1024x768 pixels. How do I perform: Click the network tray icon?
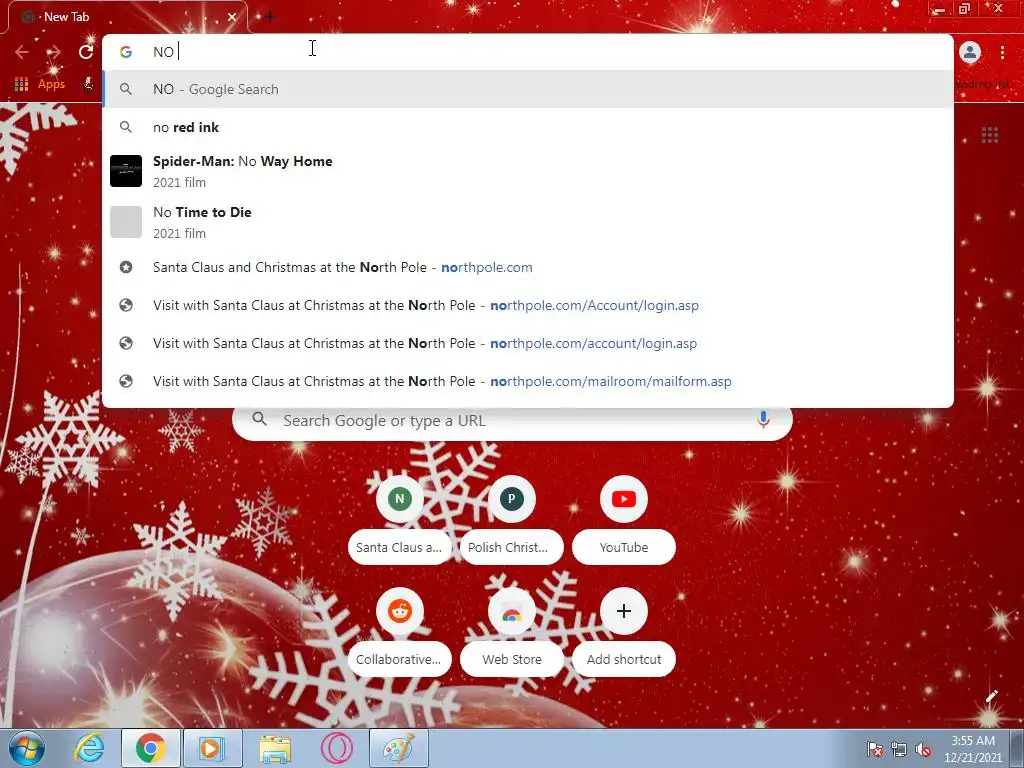coord(899,749)
